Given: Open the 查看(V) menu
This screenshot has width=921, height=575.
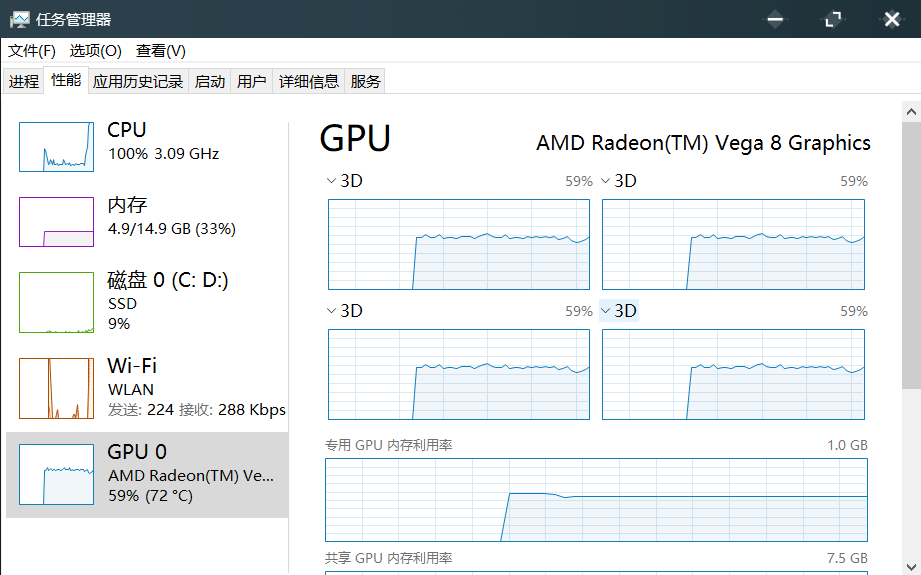Looking at the screenshot, I should click(x=160, y=51).
